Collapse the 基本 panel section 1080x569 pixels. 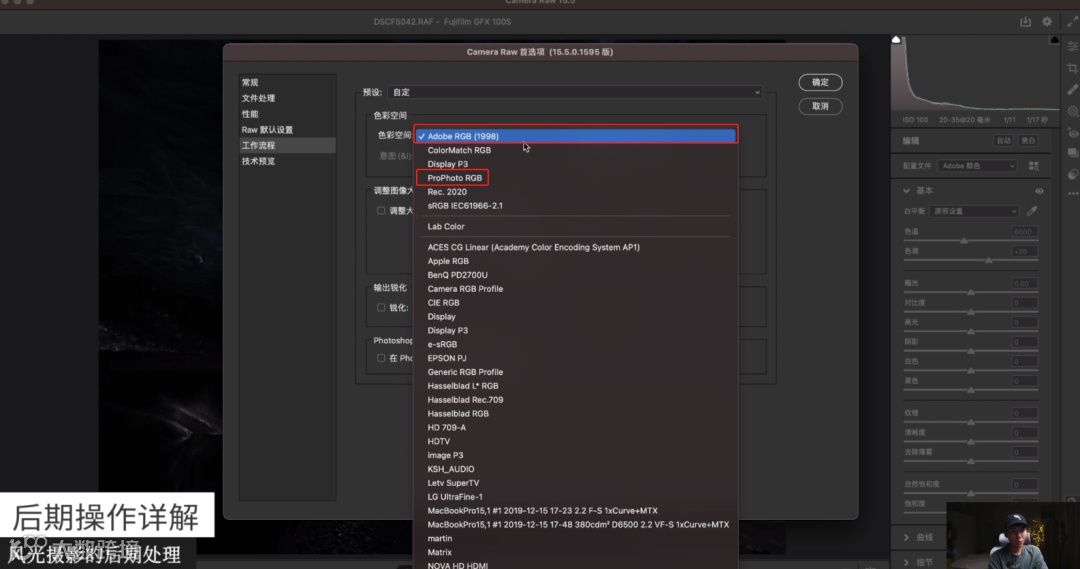point(906,191)
